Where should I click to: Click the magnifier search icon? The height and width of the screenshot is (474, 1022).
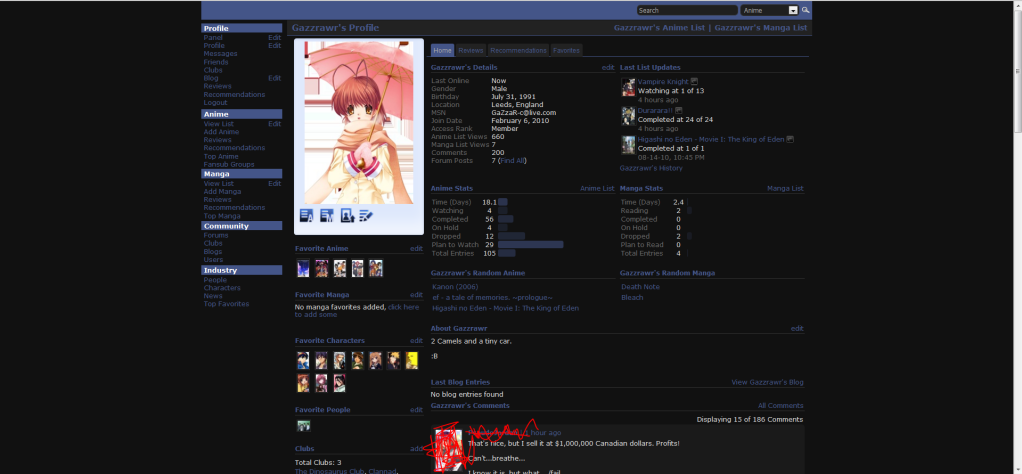click(x=806, y=10)
